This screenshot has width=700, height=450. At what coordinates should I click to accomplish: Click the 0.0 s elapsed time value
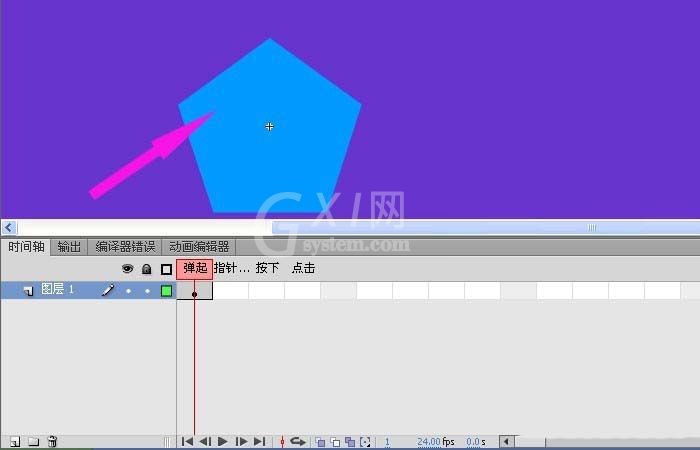pos(473,442)
